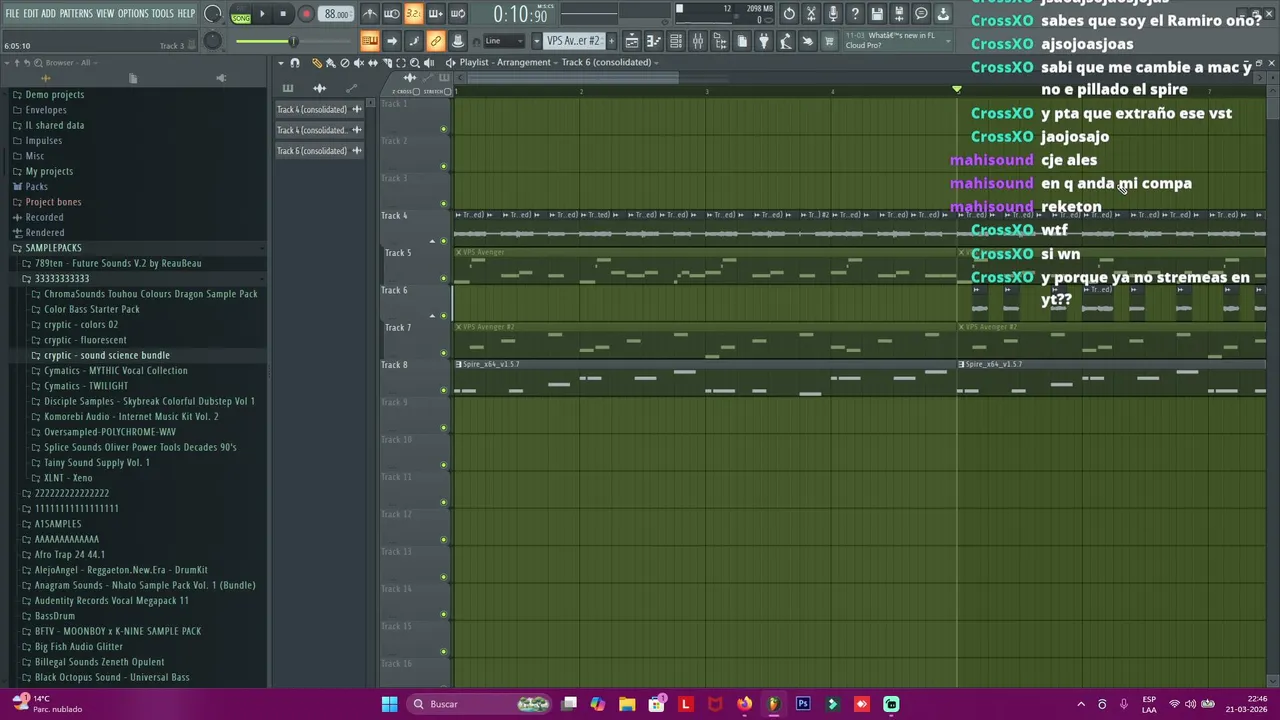Open the Channel rack view icon
Image resolution: width=1280 pixels, height=720 pixels.
676,41
